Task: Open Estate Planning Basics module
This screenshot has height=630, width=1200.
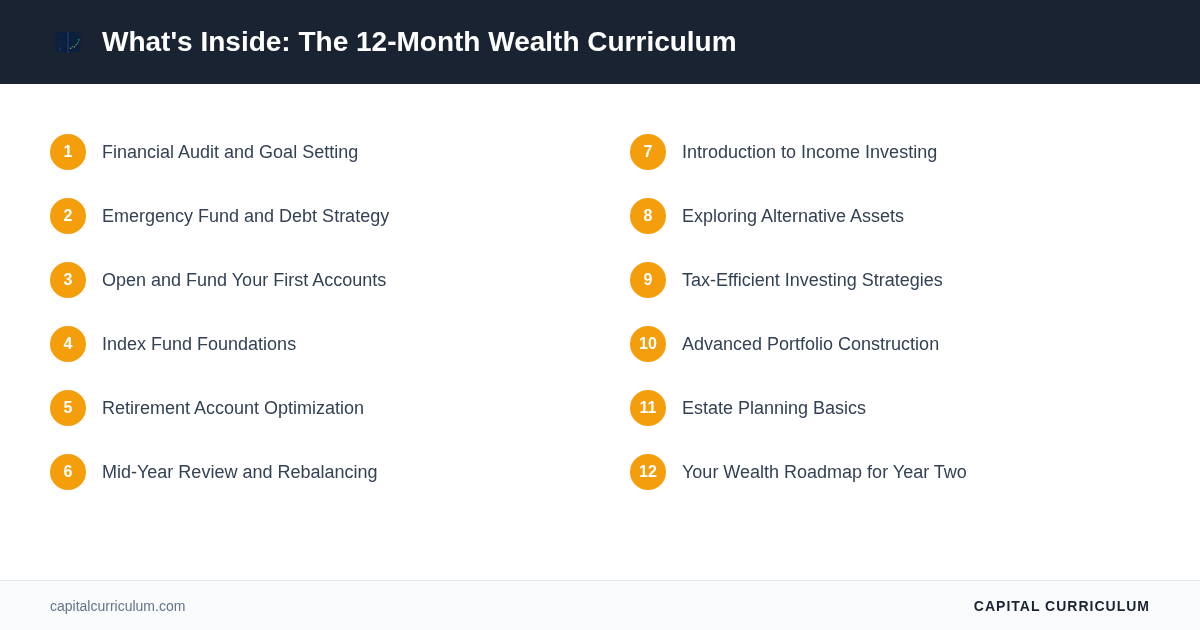Action: [774, 408]
